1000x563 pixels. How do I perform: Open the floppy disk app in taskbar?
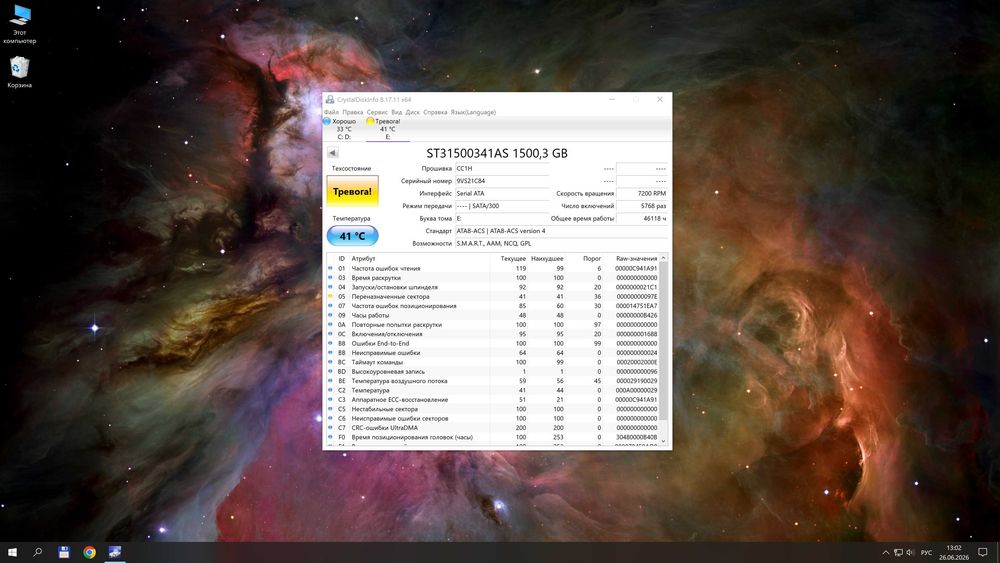point(64,552)
